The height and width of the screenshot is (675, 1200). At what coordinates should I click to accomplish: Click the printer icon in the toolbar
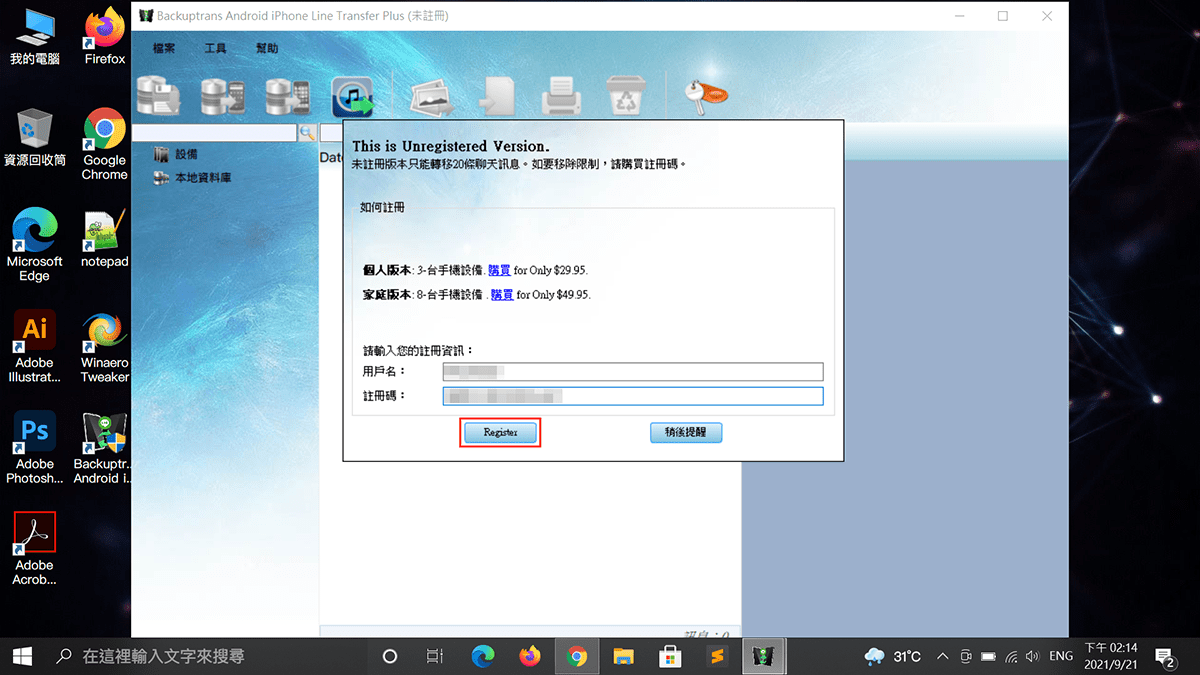coord(561,97)
